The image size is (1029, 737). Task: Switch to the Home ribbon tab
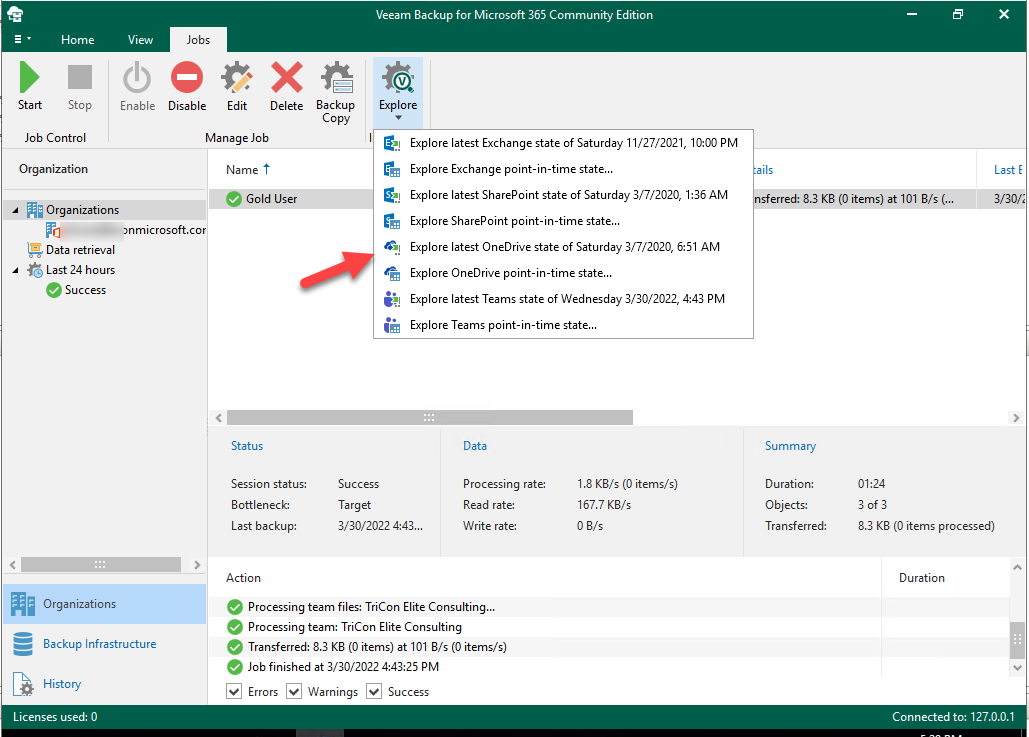[x=78, y=40]
